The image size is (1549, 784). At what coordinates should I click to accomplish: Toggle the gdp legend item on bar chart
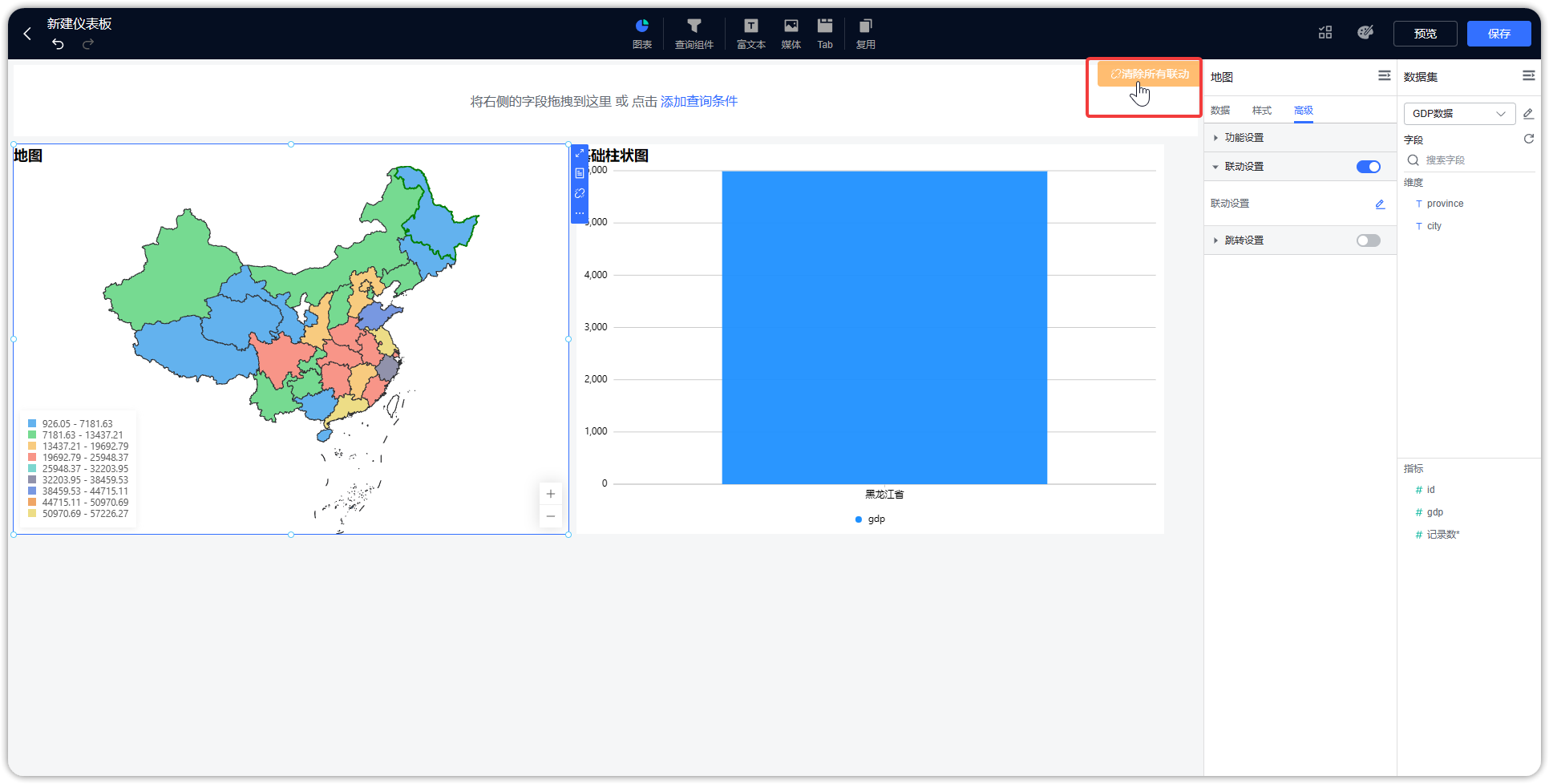(870, 519)
